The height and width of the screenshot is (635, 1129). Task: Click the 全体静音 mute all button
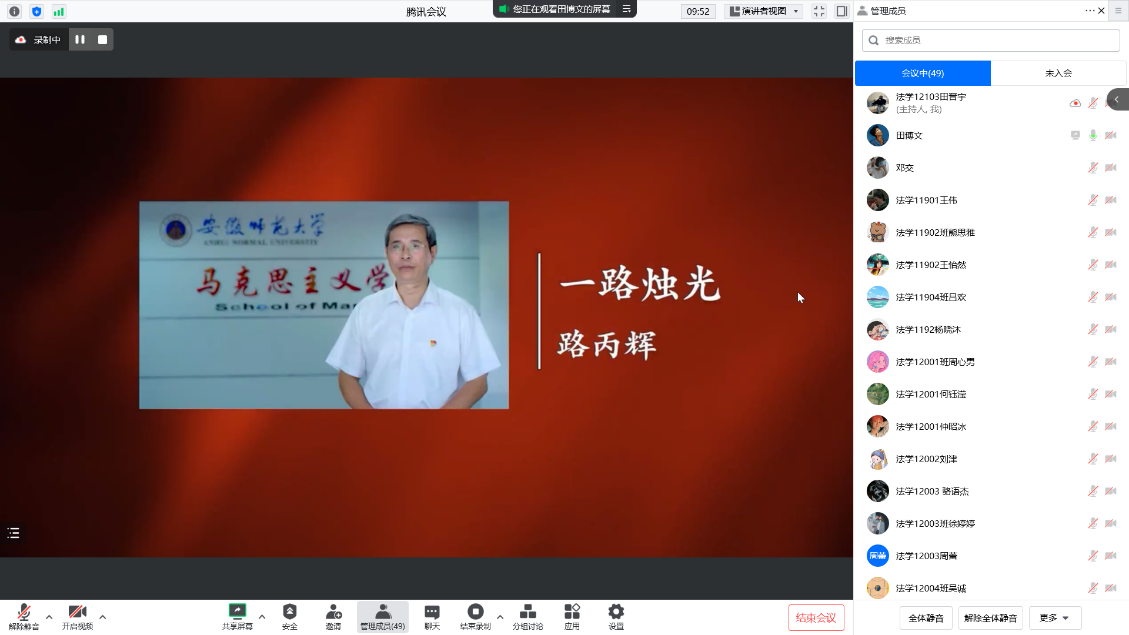(926, 618)
